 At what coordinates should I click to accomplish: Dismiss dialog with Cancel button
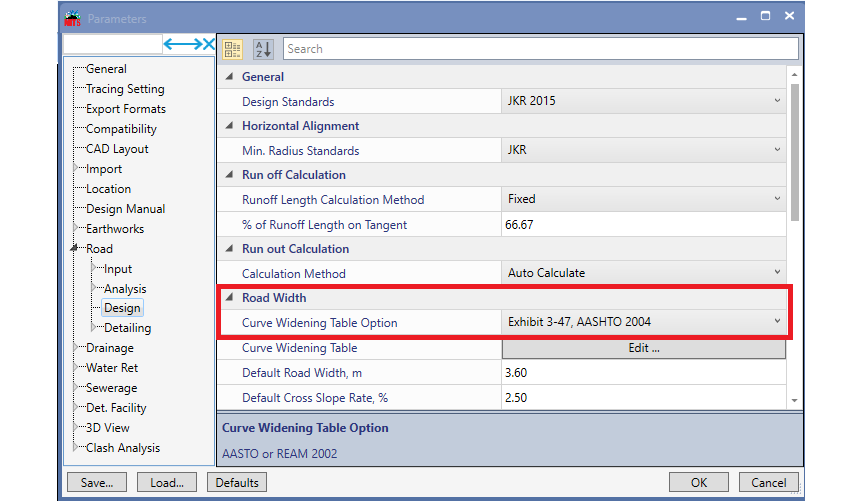click(x=769, y=482)
